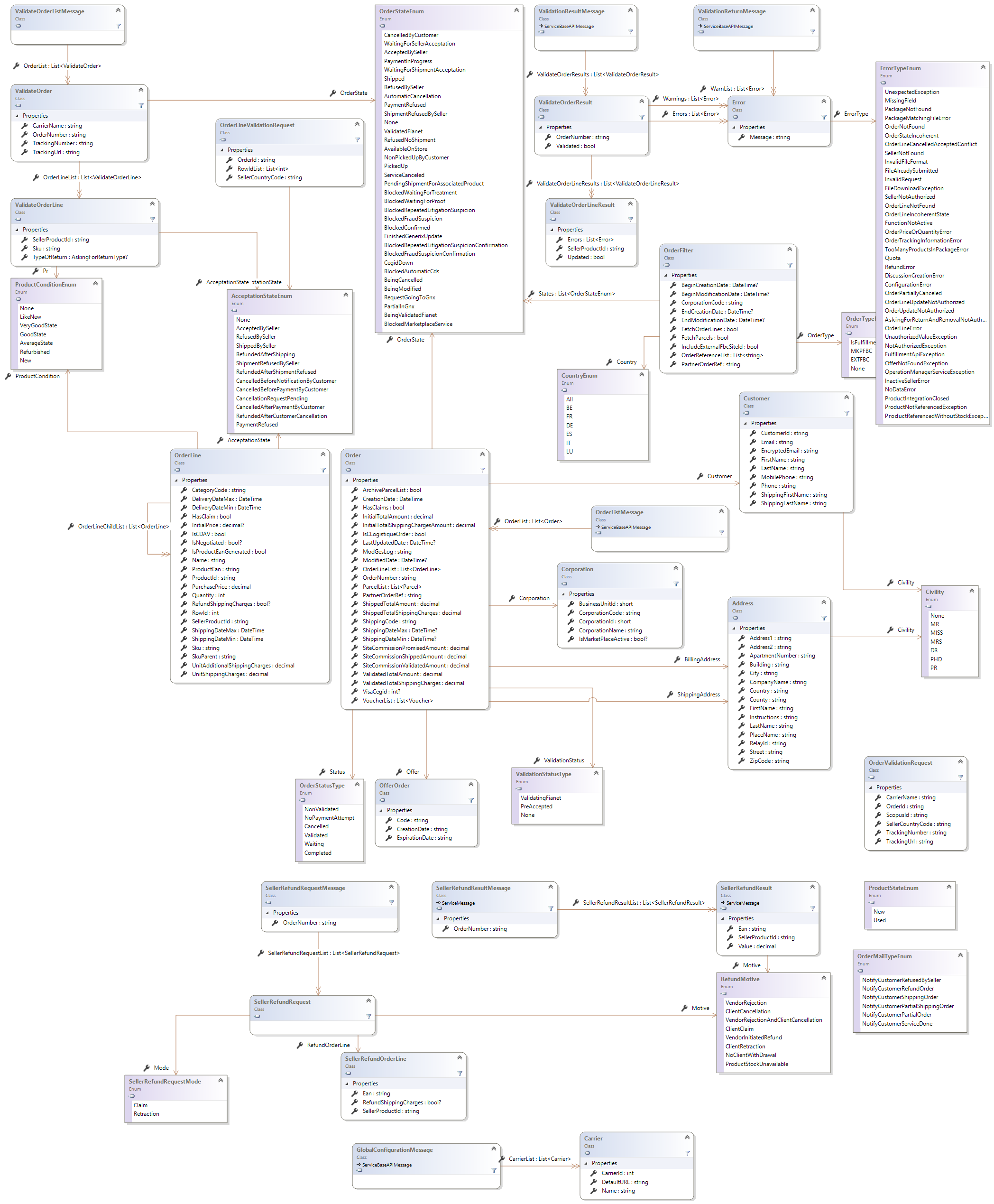Collapse the OrderStateEnum box with its chevron
Screen dimensions: 994x1204
click(x=516, y=10)
